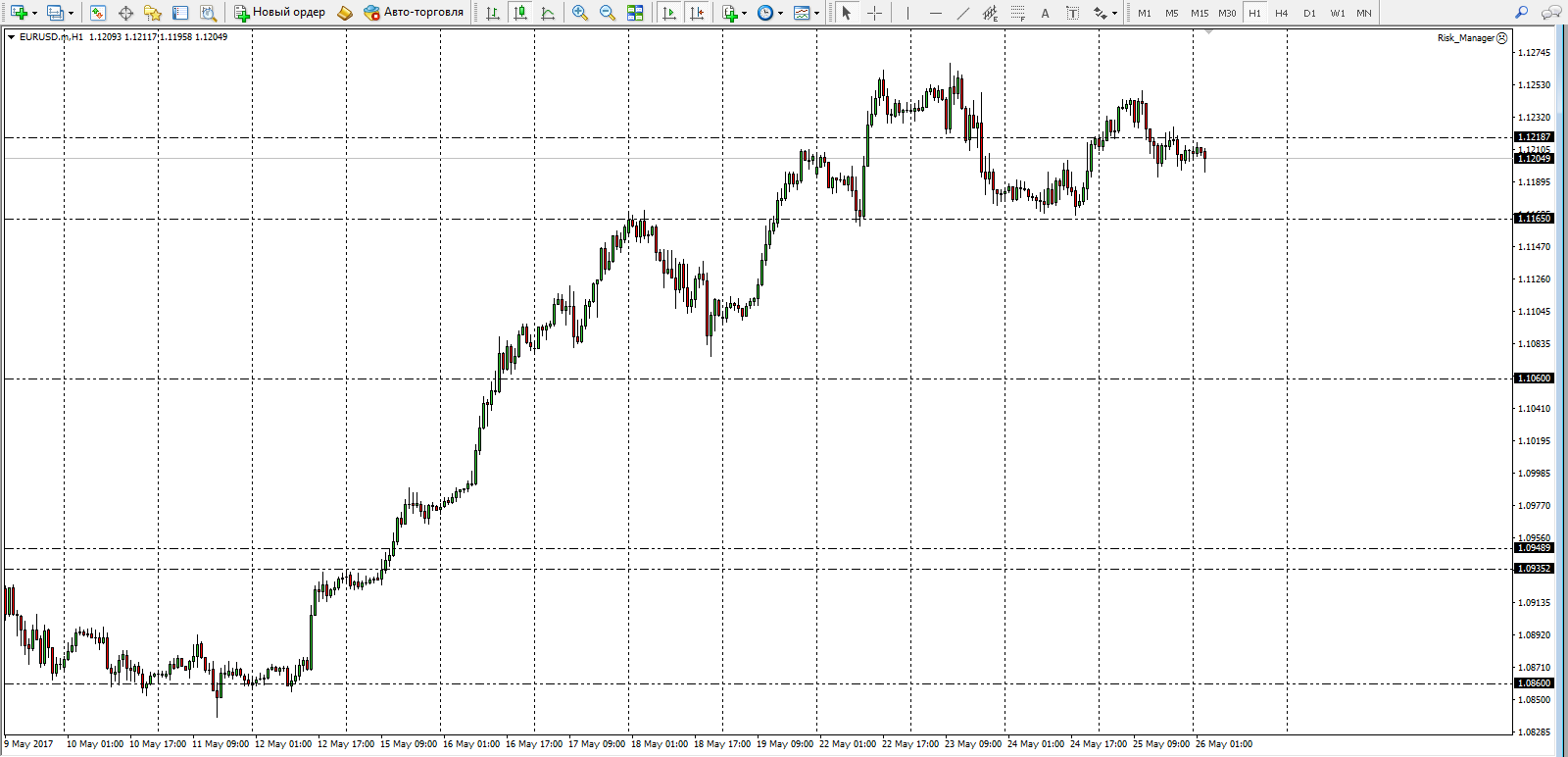Expand the arrows objects dropdown
Image resolution: width=1568 pixels, height=757 pixels.
[x=1114, y=14]
